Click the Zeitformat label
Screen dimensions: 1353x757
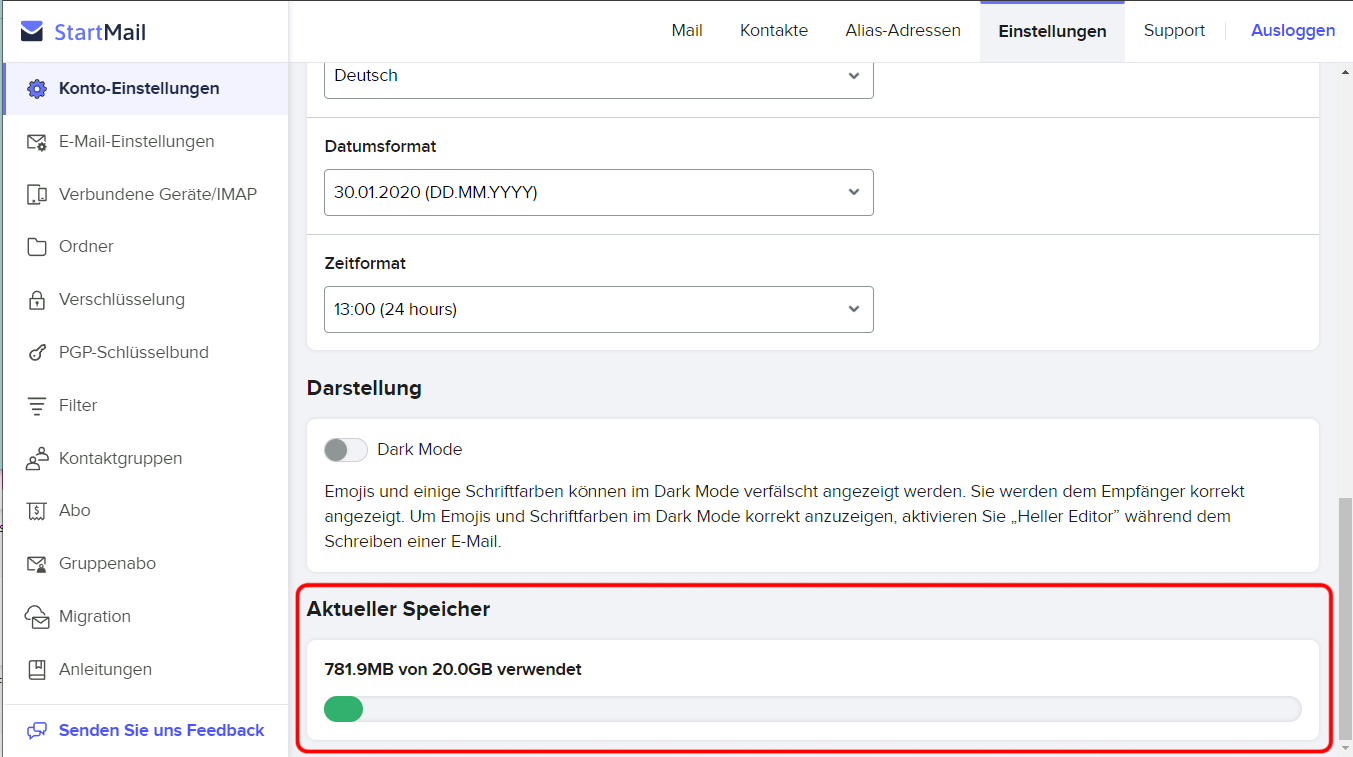click(x=365, y=264)
